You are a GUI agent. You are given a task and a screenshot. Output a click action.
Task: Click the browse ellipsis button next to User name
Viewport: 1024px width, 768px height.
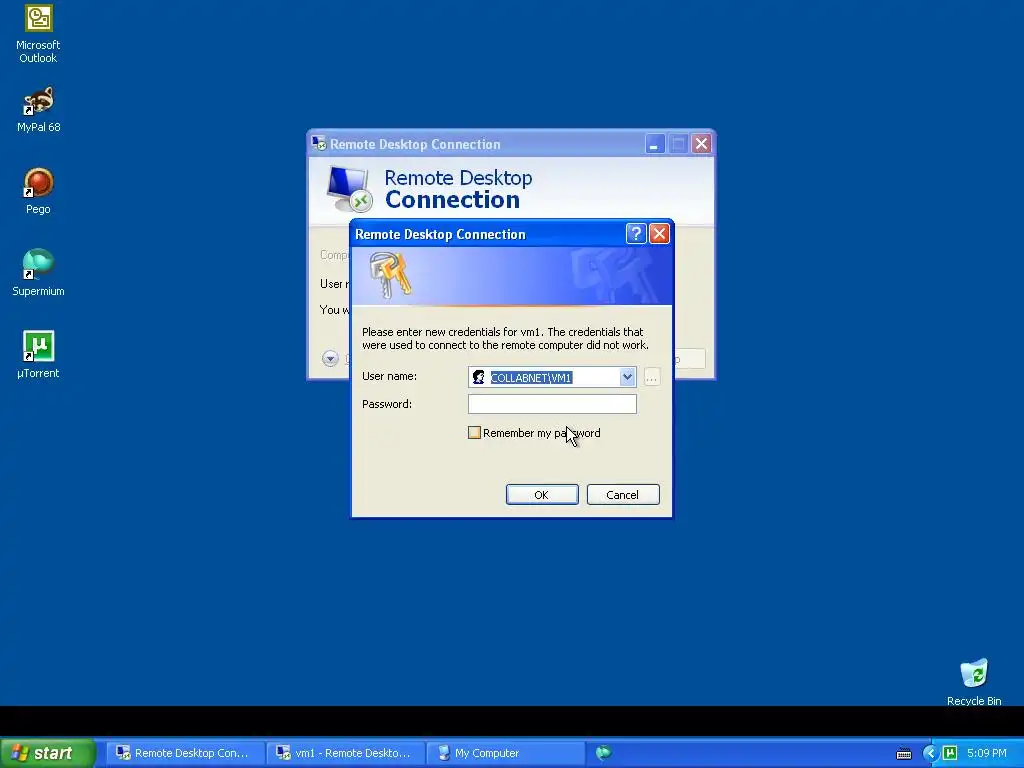[651, 377]
